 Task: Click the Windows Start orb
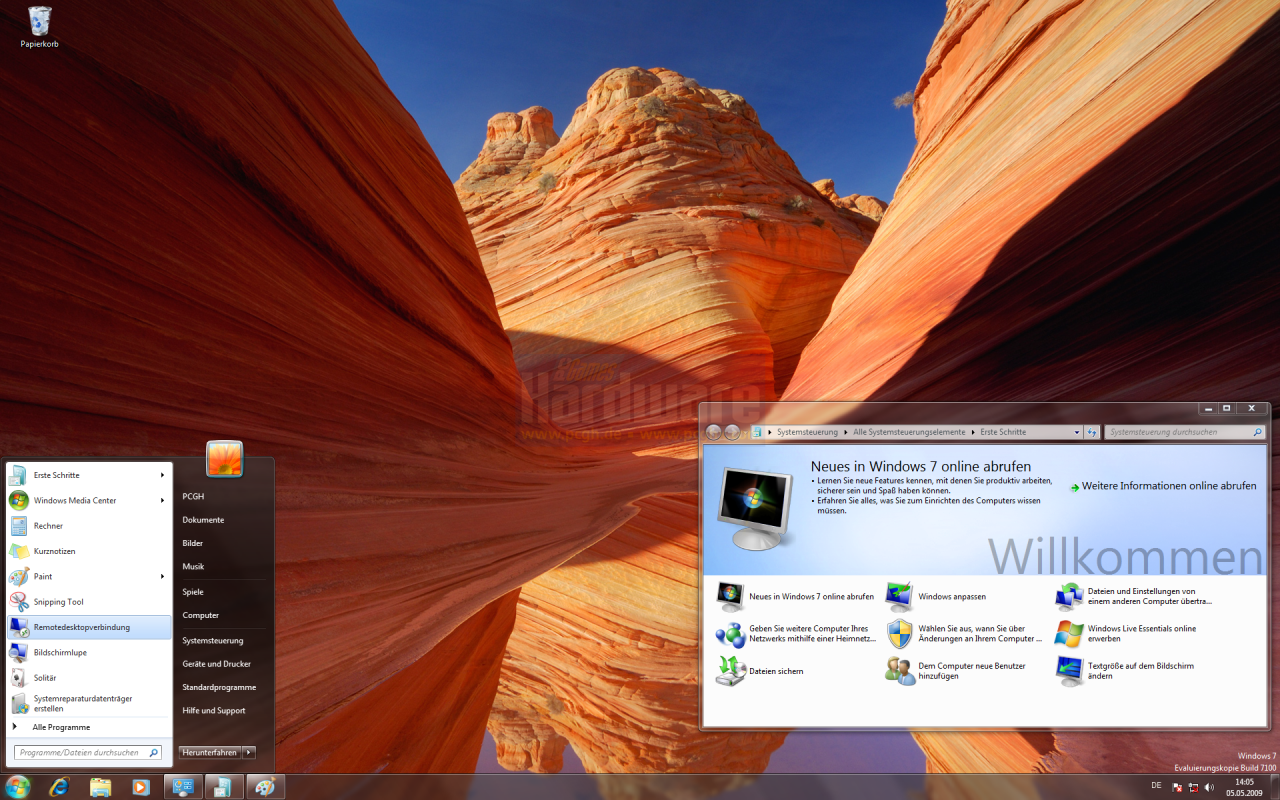18,786
